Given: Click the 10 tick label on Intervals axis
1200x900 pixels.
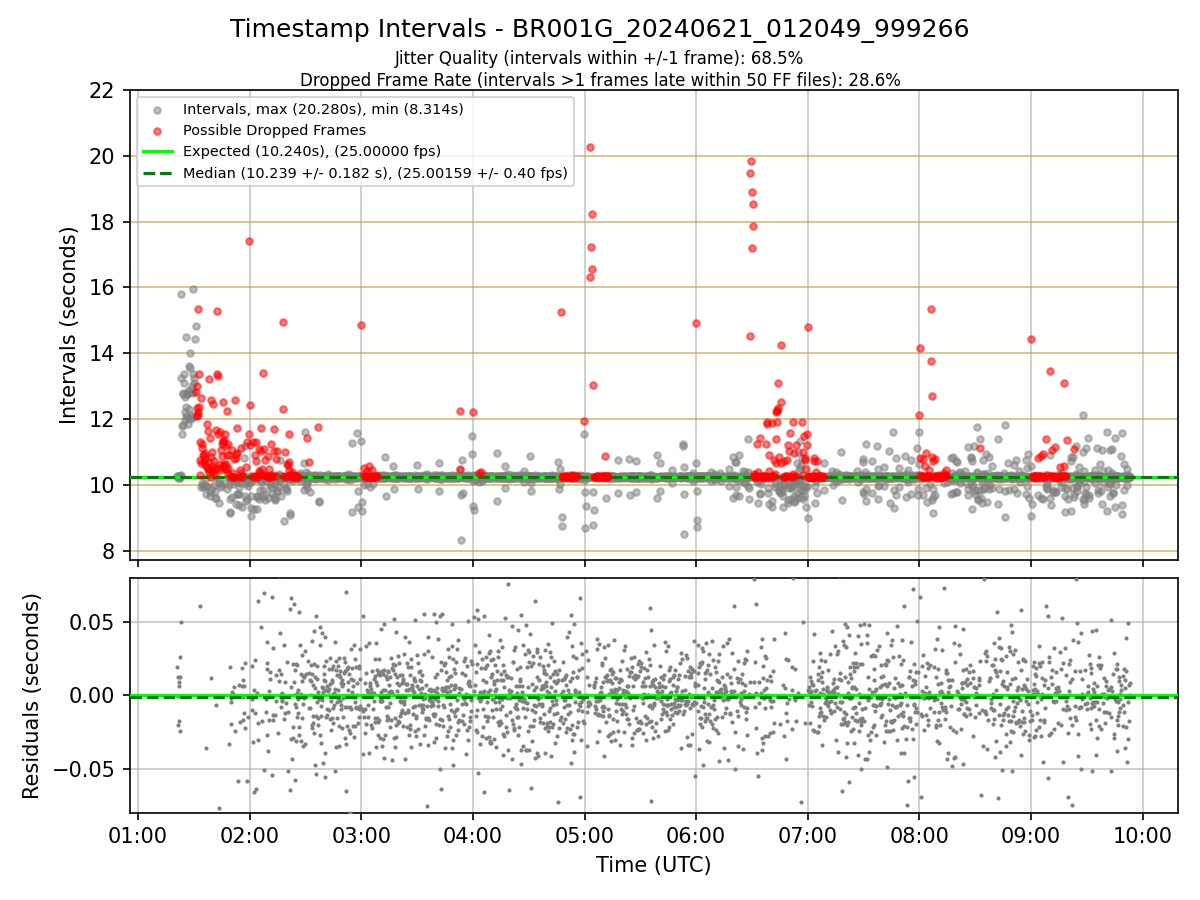Looking at the screenshot, I should (104, 485).
